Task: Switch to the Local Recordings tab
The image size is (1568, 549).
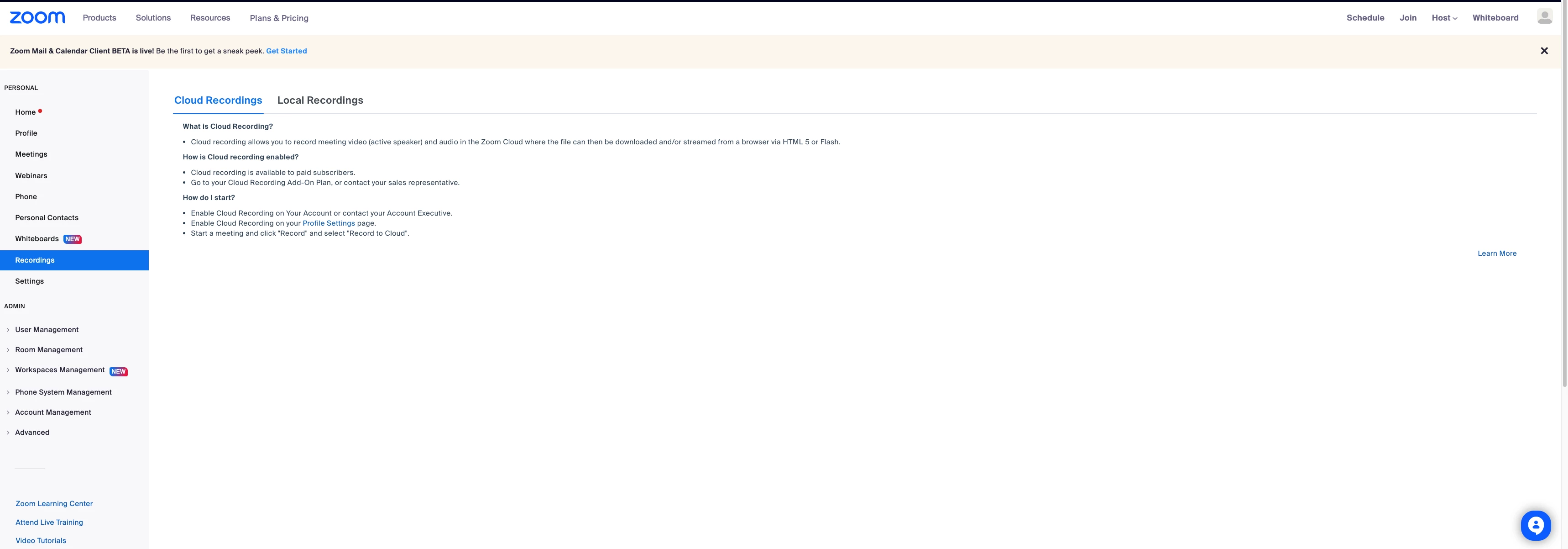Action: [320, 100]
